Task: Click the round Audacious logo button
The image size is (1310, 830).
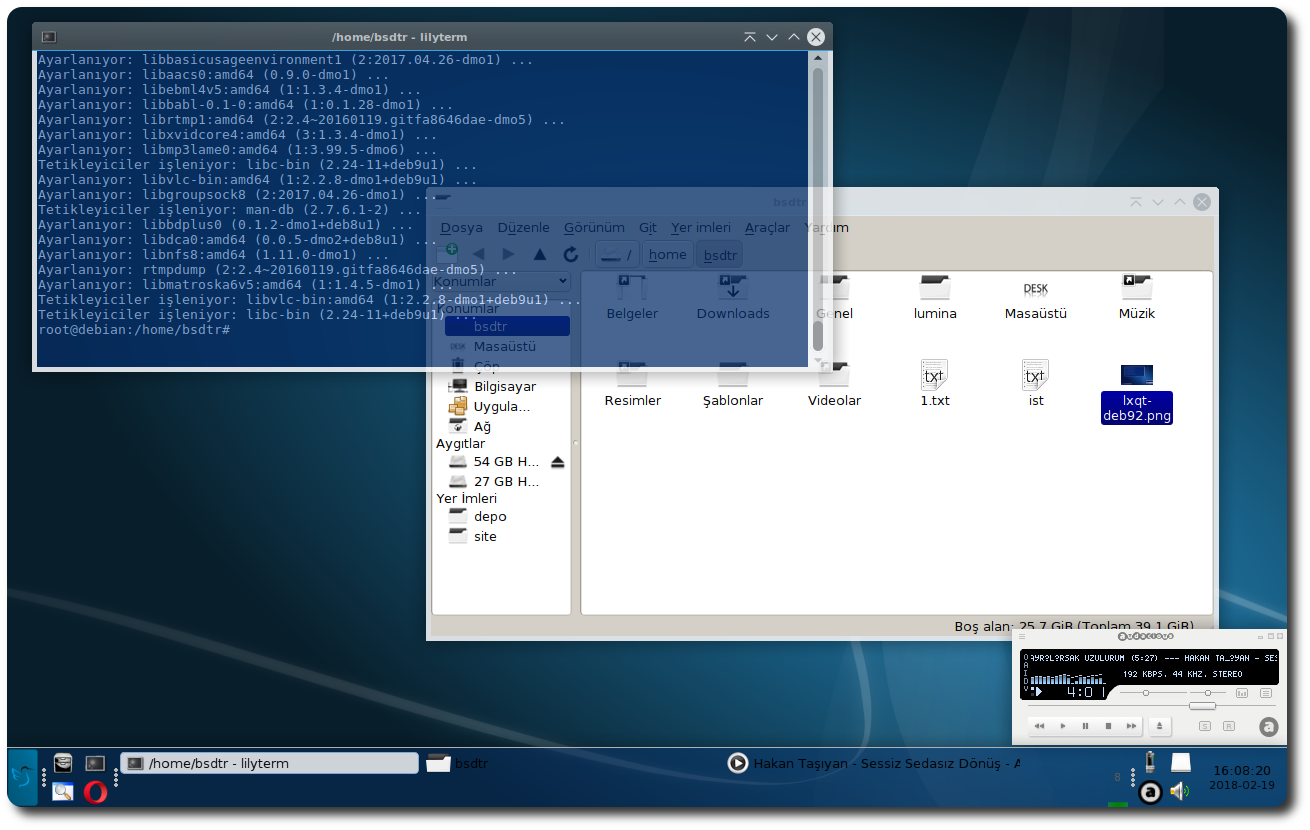Action: [x=1269, y=727]
